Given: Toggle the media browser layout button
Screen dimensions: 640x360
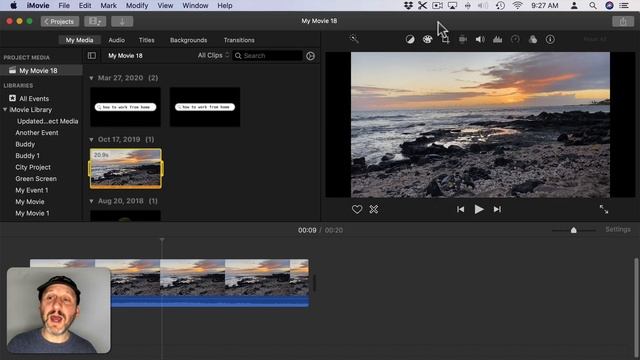Looking at the screenshot, I should tap(95, 21).
